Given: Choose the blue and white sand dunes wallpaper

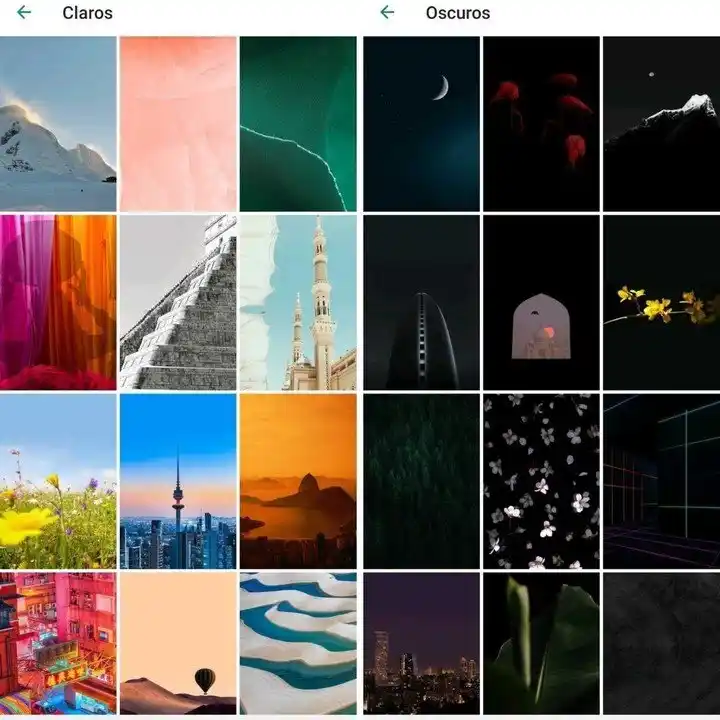Looking at the screenshot, I should point(298,645).
